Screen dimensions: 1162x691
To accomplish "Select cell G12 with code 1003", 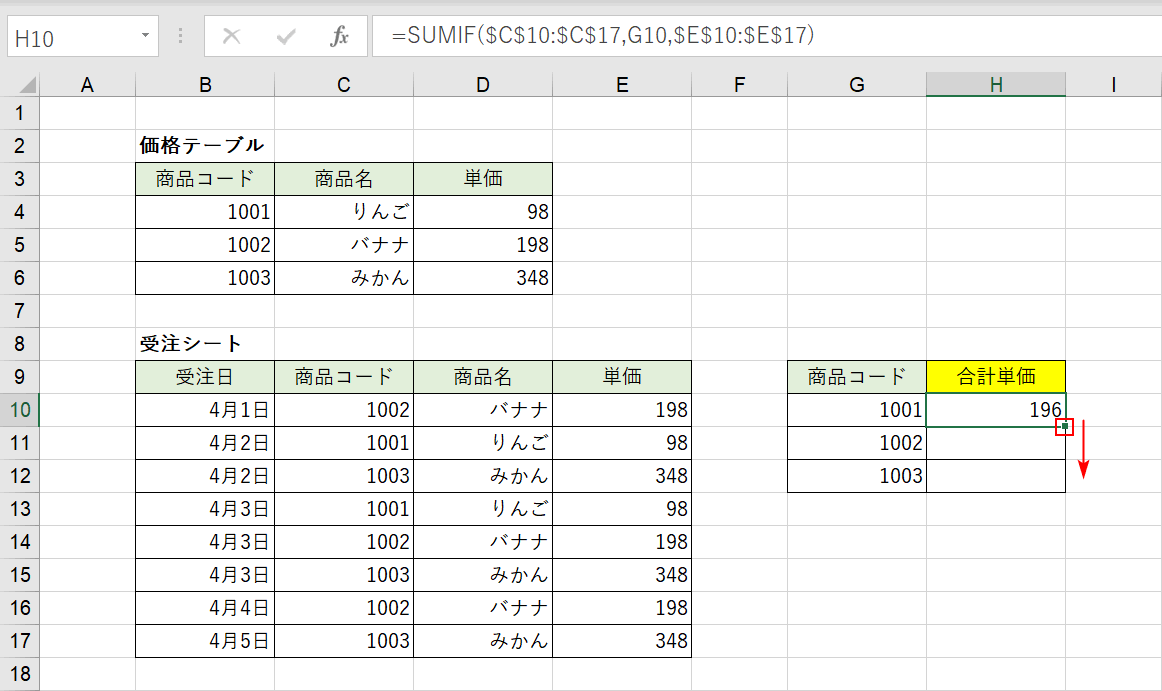I will [857, 476].
